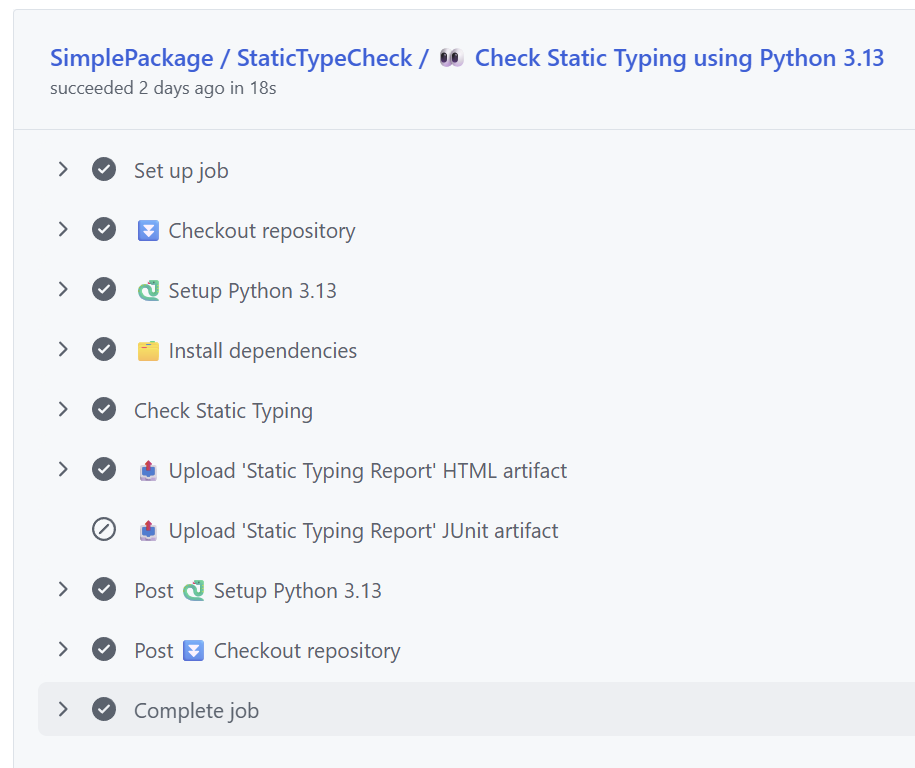This screenshot has width=915, height=768.
Task: Expand the Set up job step
Action: tap(63, 170)
